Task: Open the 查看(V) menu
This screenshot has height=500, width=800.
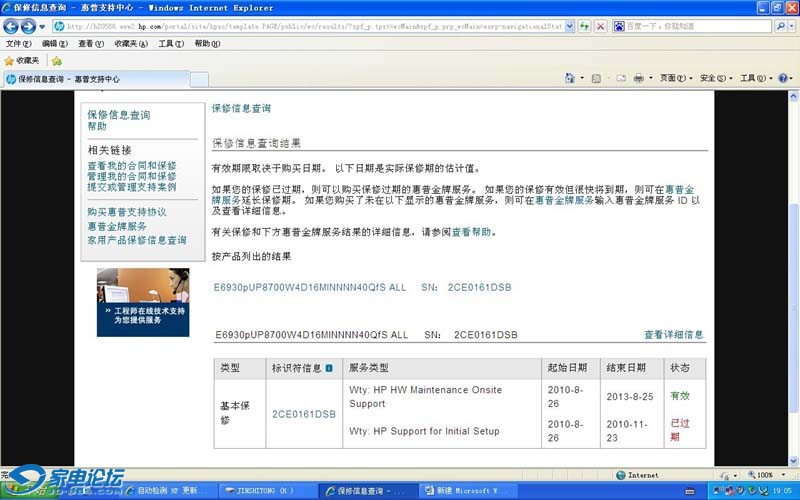Action: [x=91, y=44]
